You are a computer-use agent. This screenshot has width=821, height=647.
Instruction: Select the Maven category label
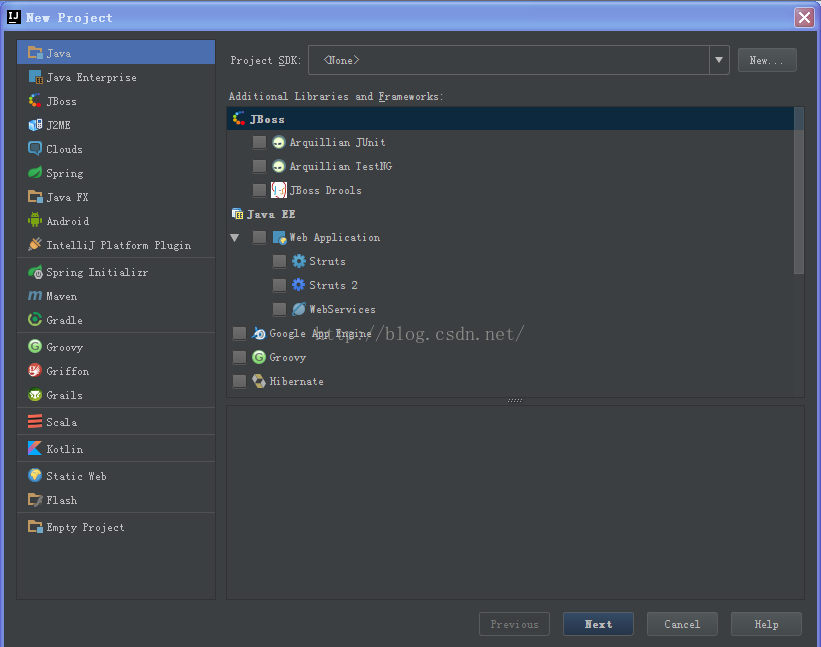tap(62, 296)
